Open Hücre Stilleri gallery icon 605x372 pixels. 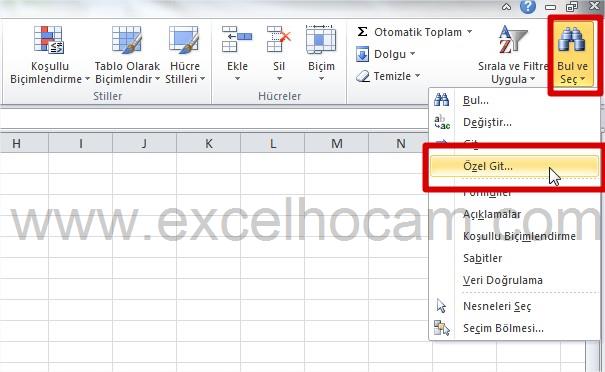pos(184,39)
